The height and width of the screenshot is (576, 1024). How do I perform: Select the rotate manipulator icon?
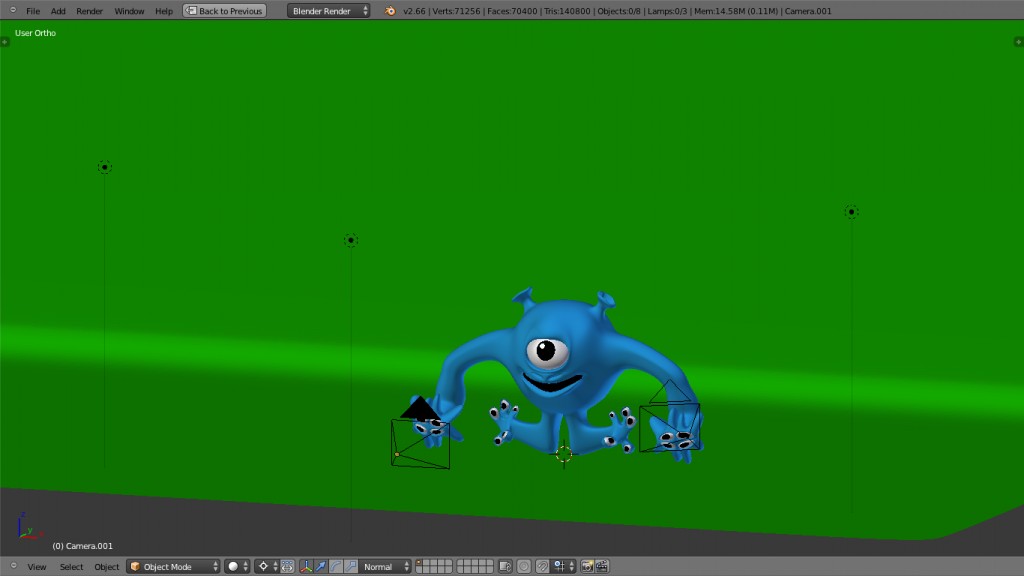coord(336,566)
